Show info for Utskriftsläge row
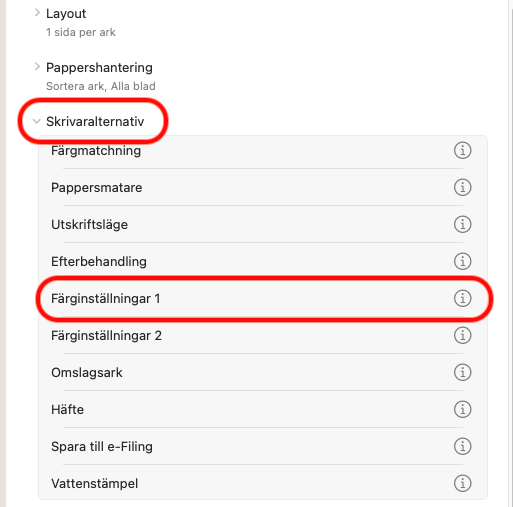Image resolution: width=513 pixels, height=507 pixels. pos(462,224)
